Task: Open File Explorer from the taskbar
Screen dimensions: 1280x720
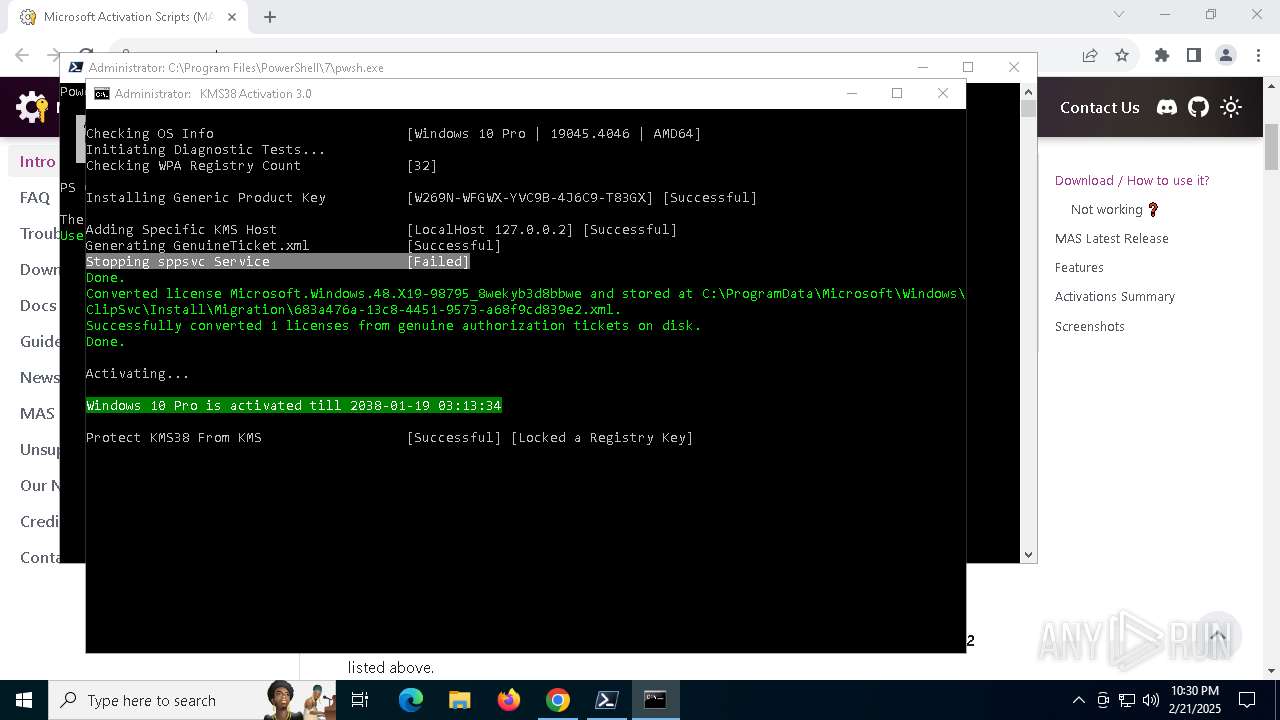Action: tap(459, 700)
